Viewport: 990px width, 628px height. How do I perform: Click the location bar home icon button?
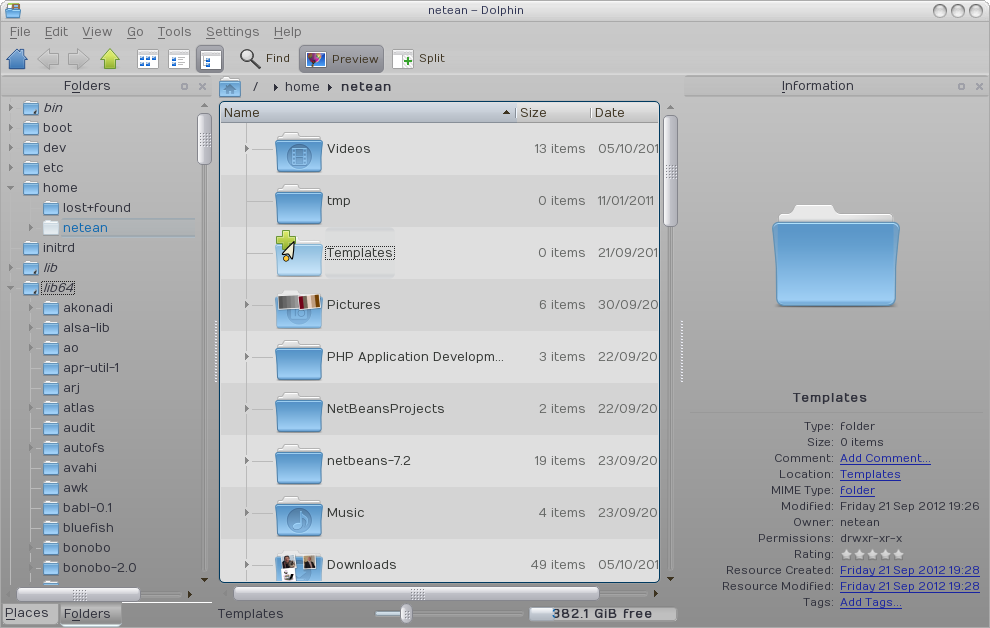[230, 88]
